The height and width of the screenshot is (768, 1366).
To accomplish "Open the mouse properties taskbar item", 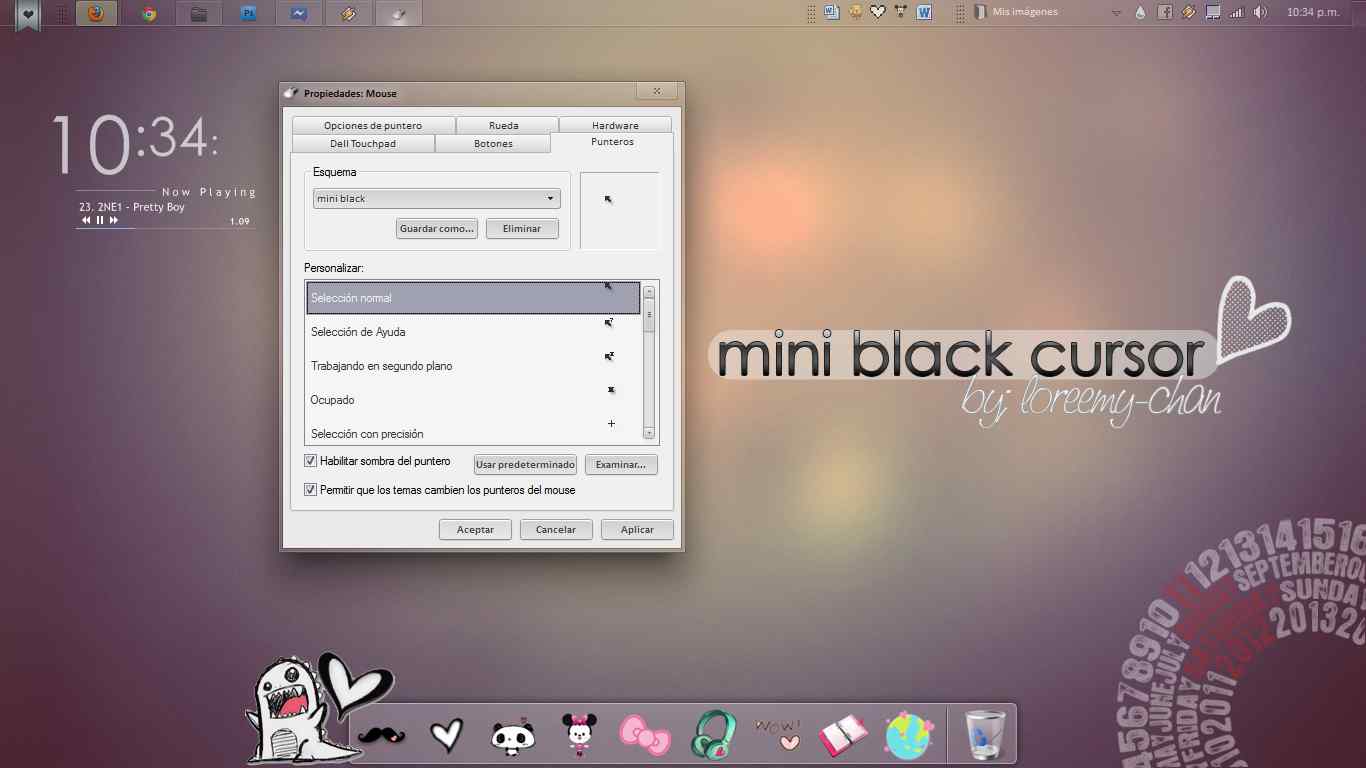I will [x=398, y=14].
